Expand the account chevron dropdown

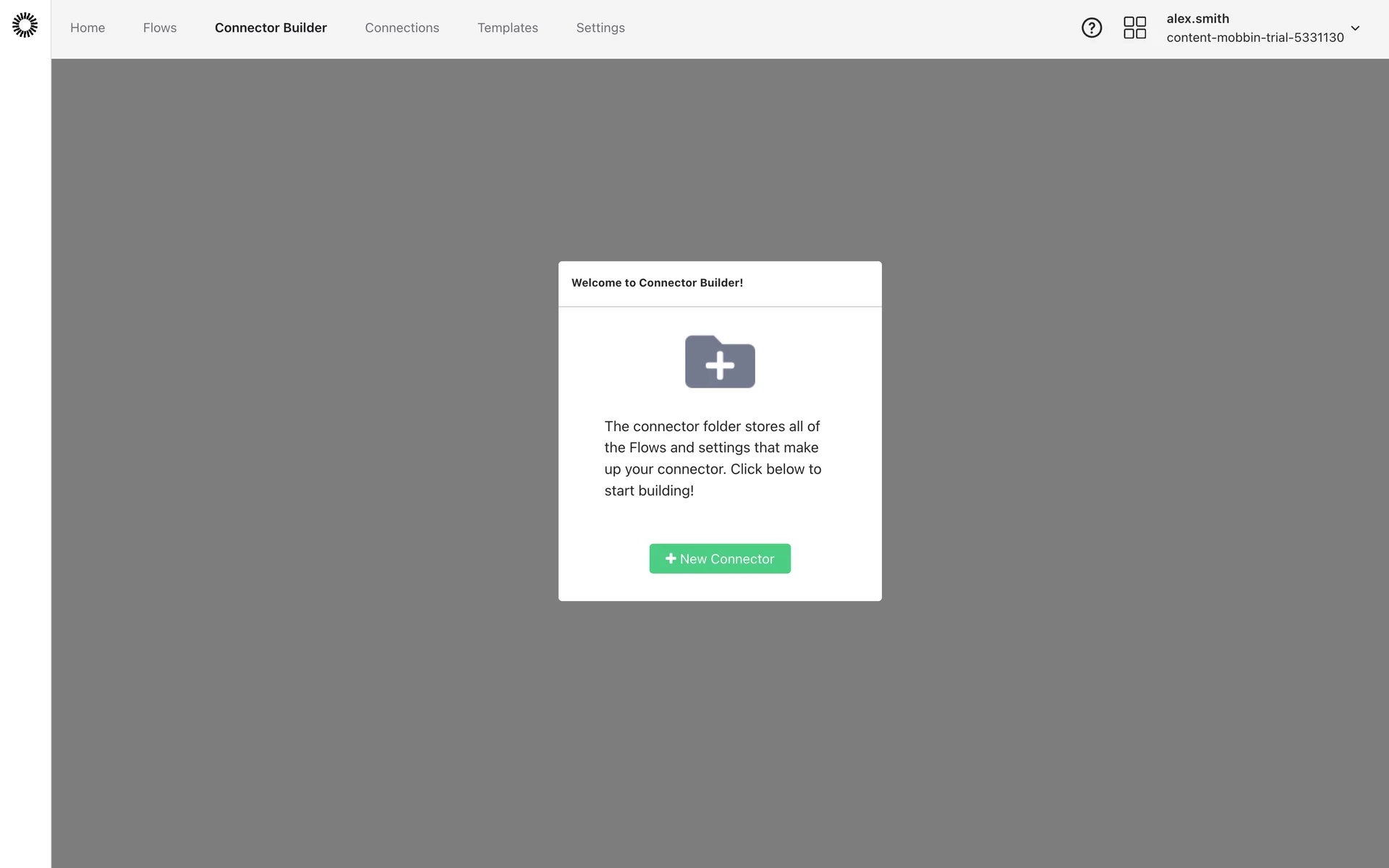pos(1355,28)
